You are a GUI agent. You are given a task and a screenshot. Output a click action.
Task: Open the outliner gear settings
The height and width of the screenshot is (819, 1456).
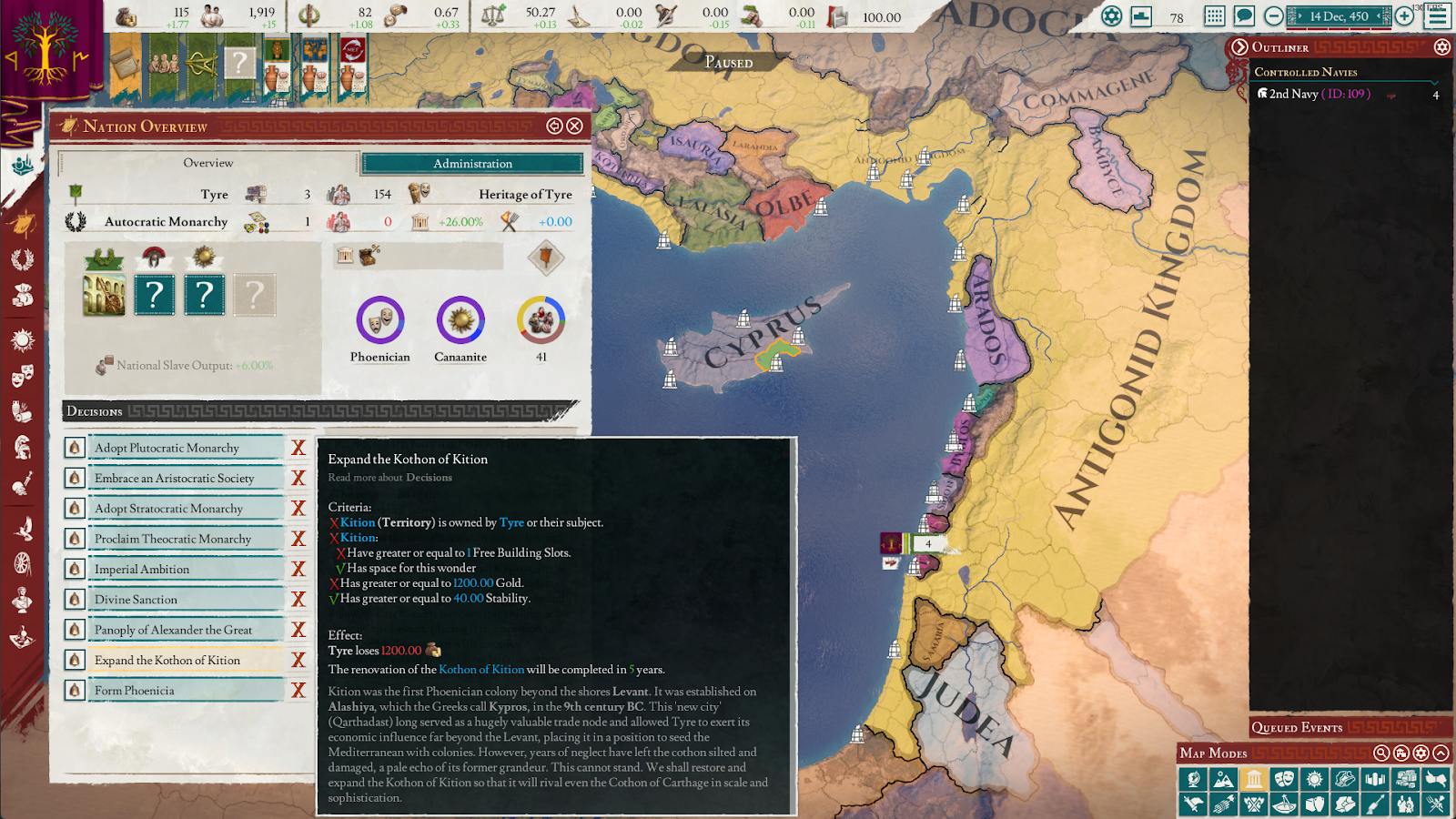coord(1441,46)
